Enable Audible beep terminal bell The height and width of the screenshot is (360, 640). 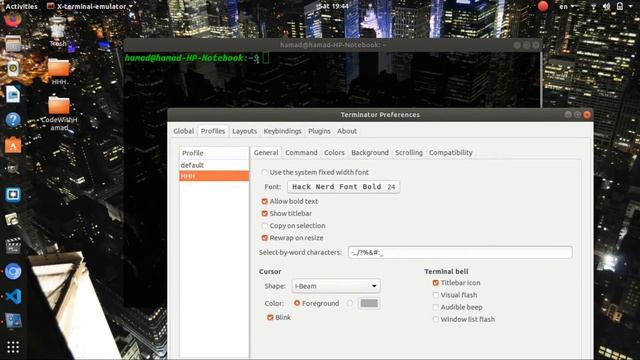point(436,307)
